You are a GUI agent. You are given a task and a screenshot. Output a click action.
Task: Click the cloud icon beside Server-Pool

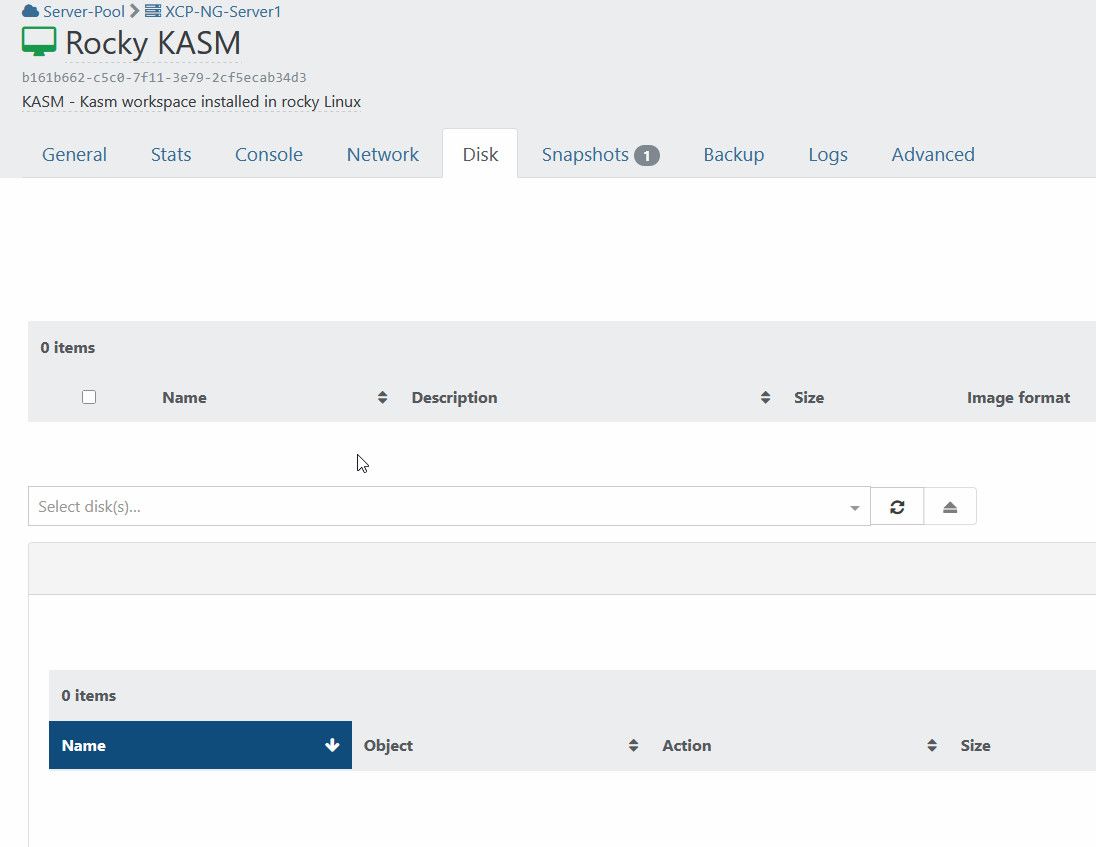pos(30,12)
